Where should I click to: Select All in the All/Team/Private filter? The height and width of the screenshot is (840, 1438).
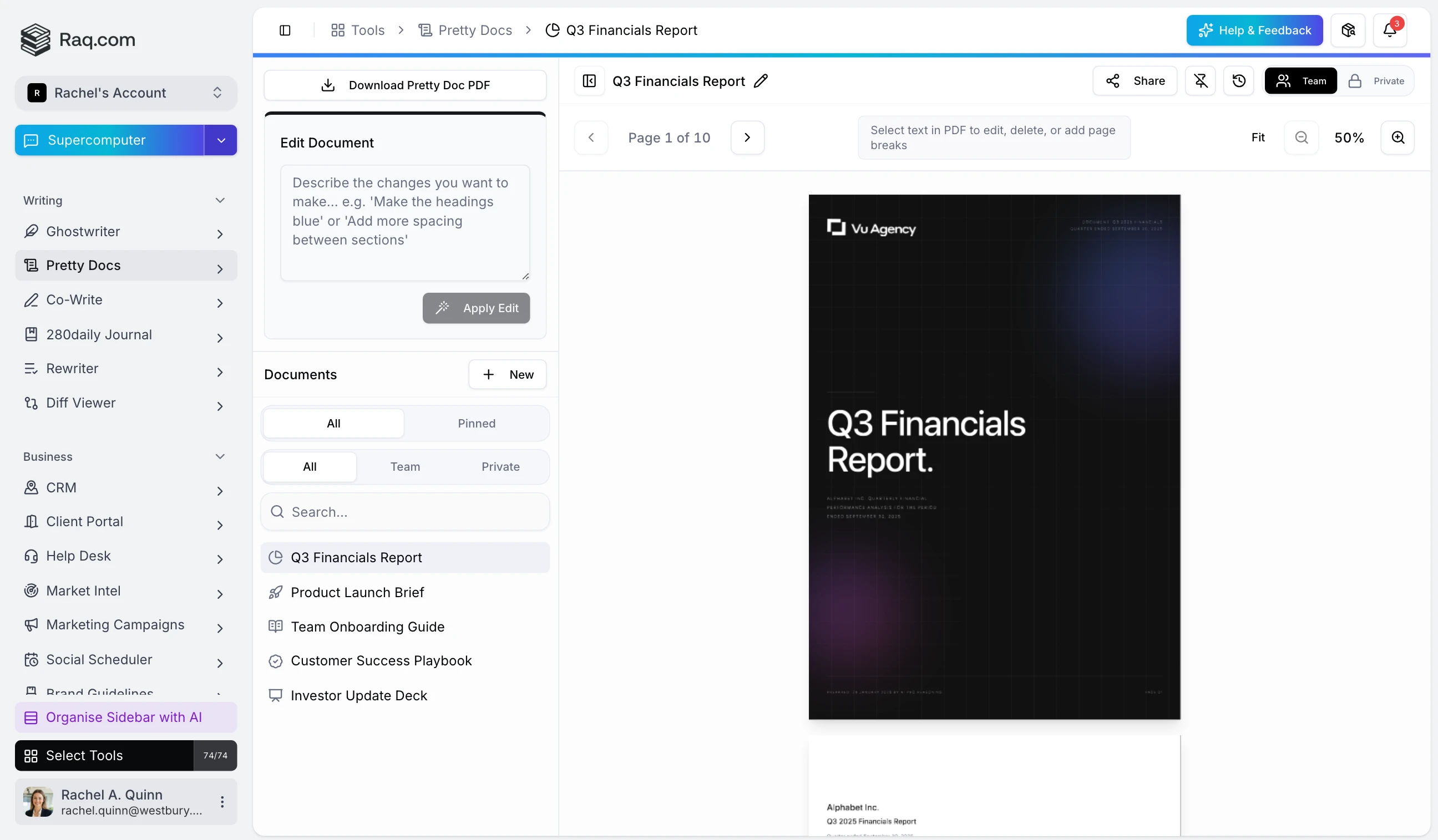click(309, 467)
